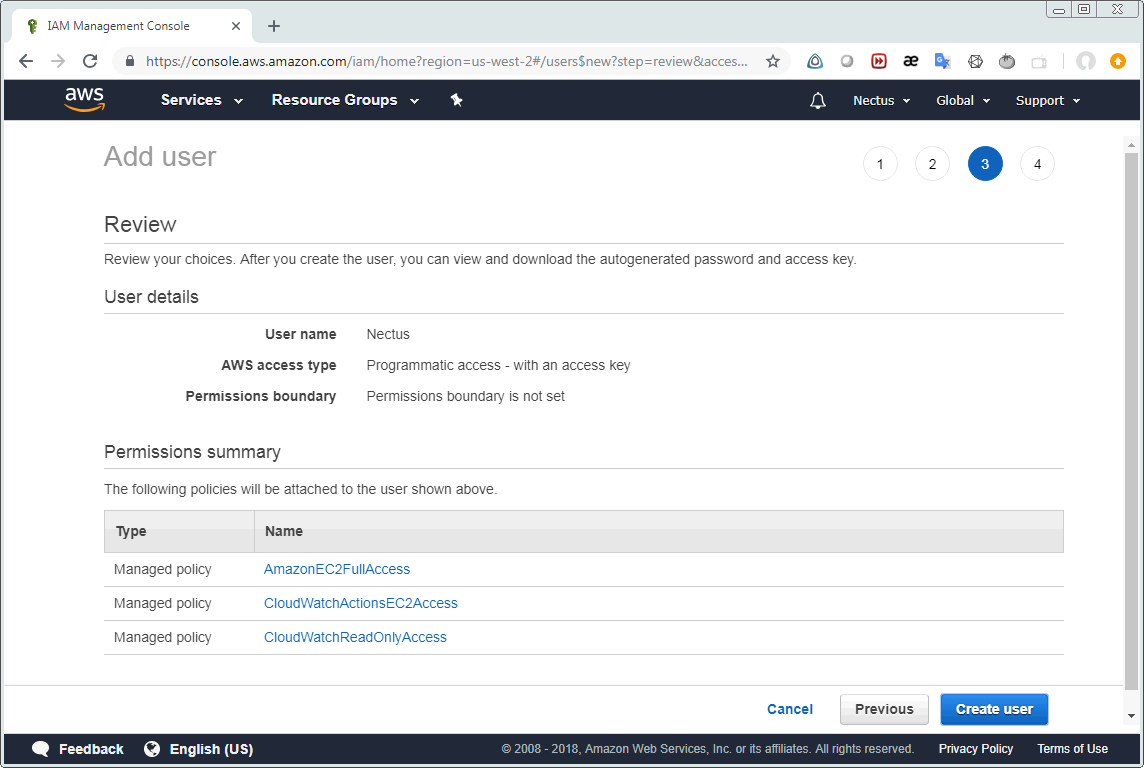Viewport: 1144px width, 768px height.
Task: Open the Global region dropdown
Action: pos(963,101)
